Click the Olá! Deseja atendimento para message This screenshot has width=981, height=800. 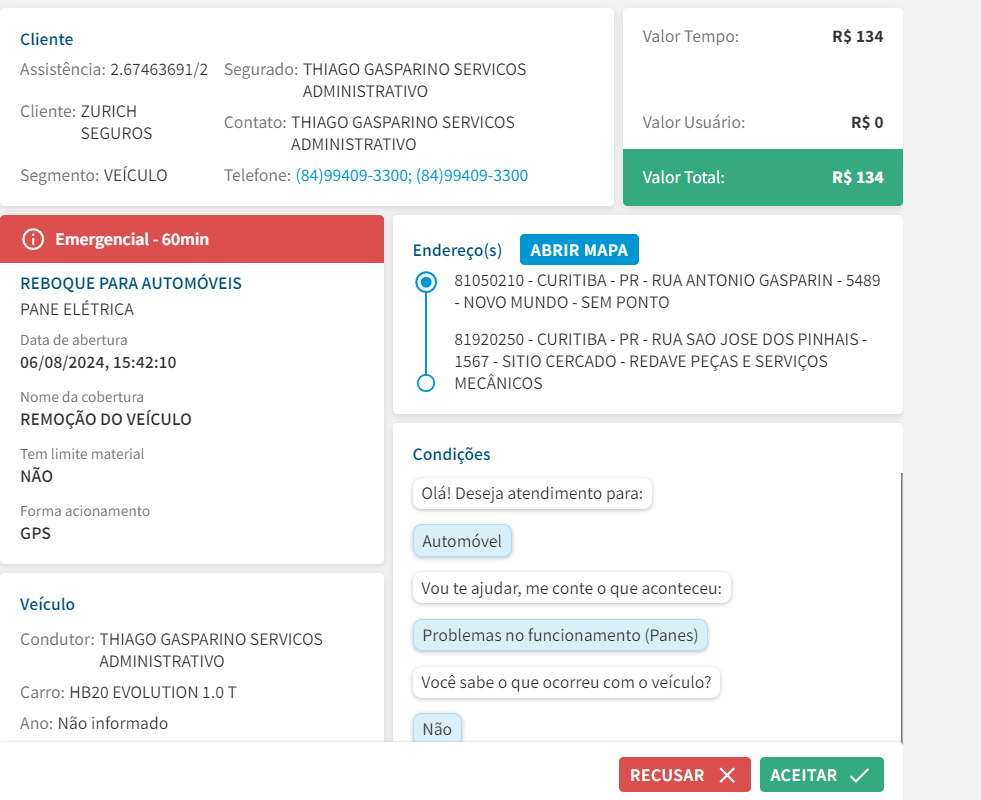click(x=532, y=493)
